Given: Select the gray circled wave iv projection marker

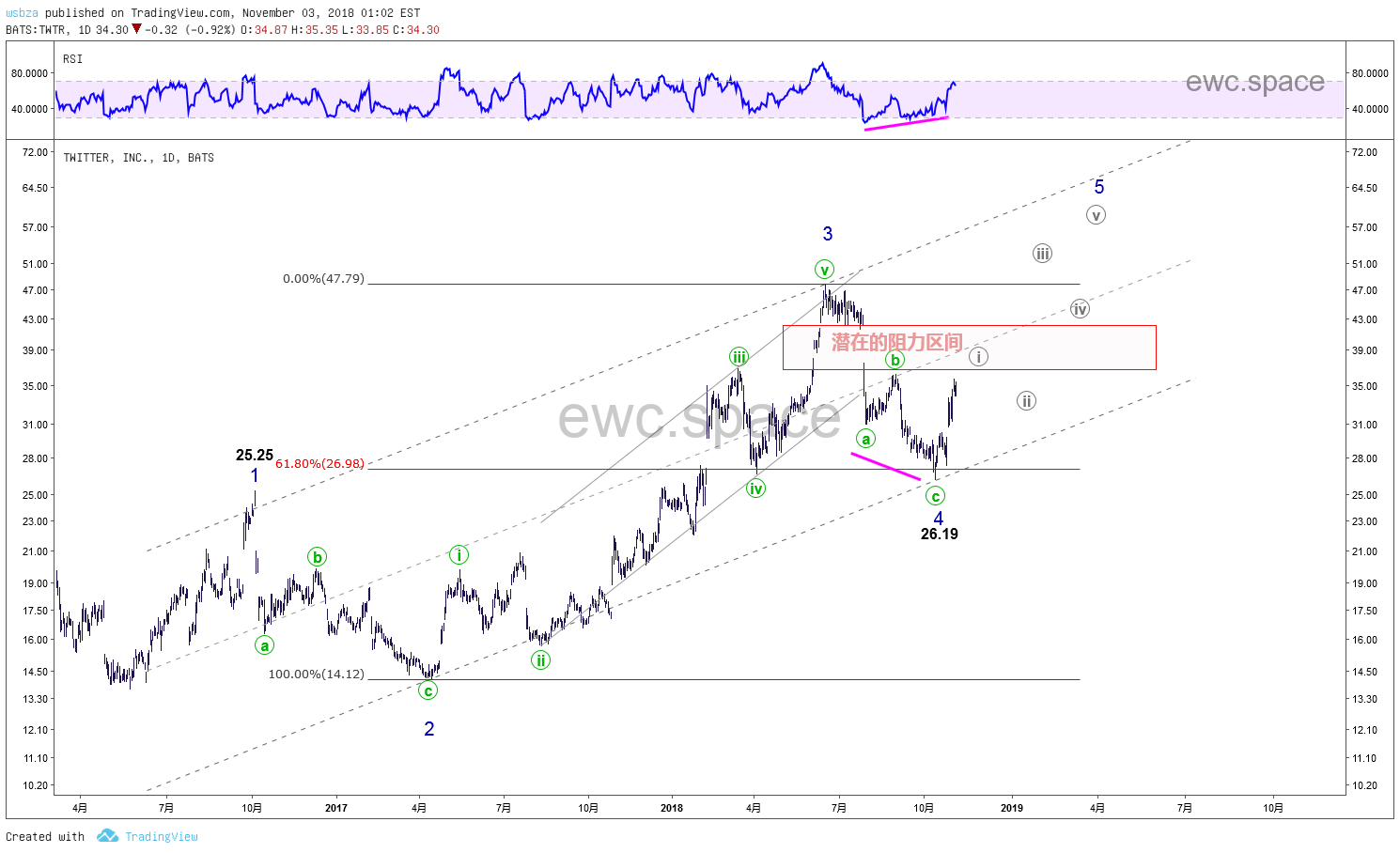Looking at the screenshot, I should 1080,309.
